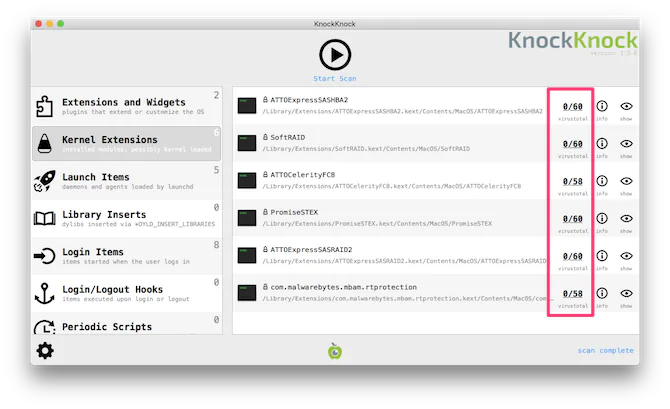670x409 pixels.
Task: Show info for ATTOCelerityFC8
Action: (602, 181)
